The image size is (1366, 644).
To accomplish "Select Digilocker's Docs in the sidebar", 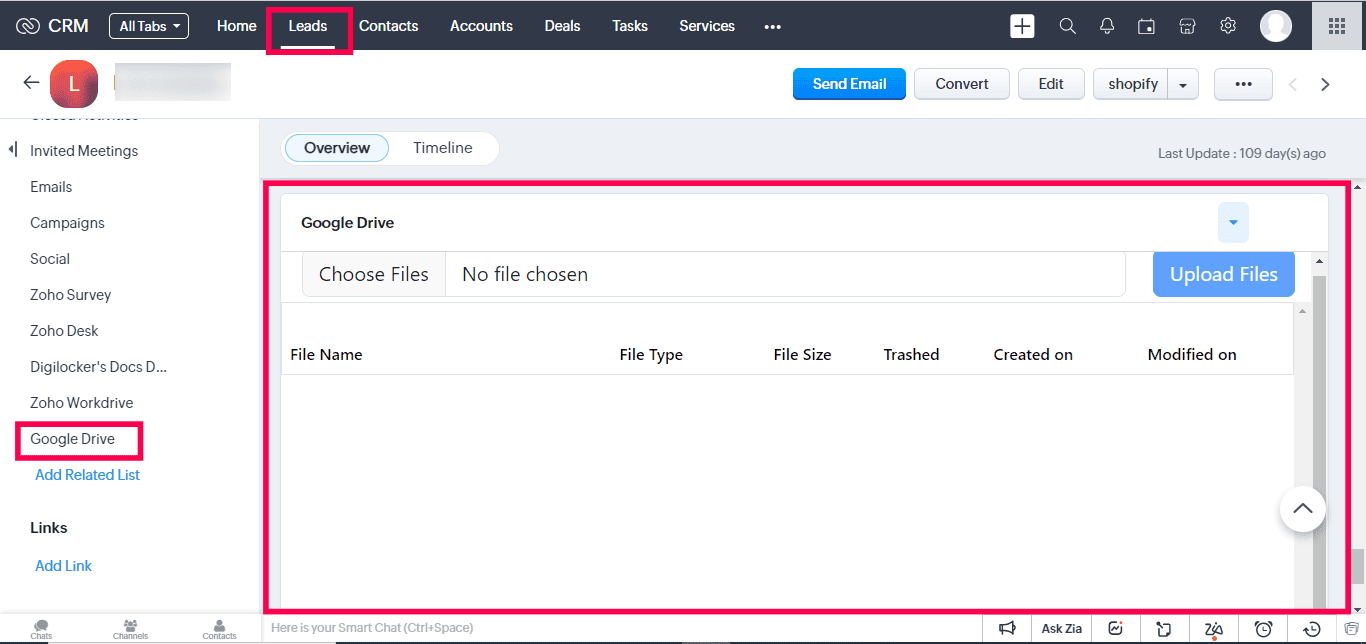I will 99,367.
